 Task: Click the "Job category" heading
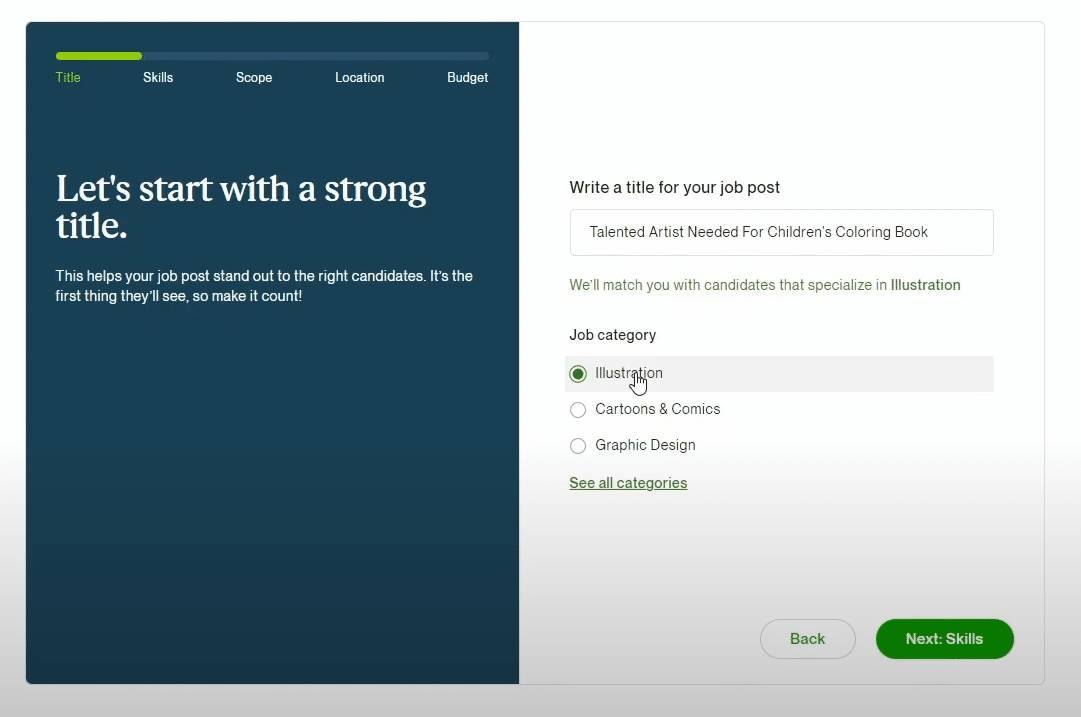[613, 335]
